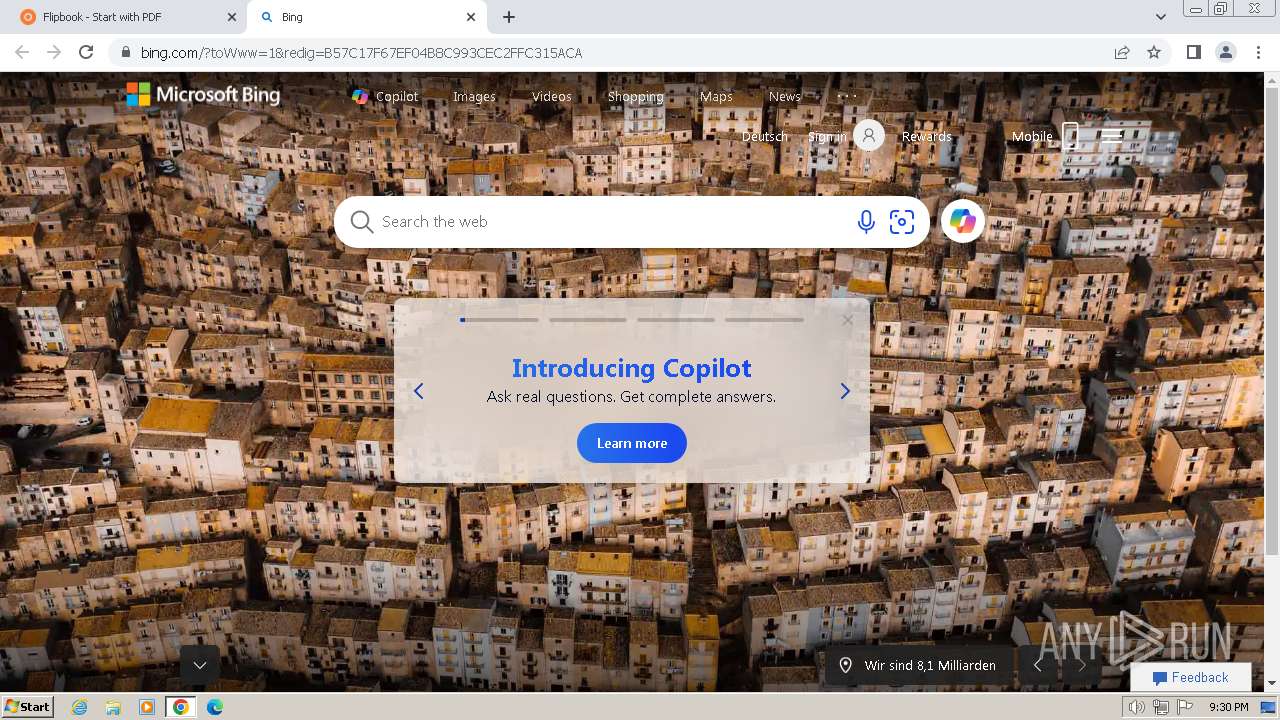Screen dimensions: 1280x720
Task: Click the account avatar icon
Action: pos(869,135)
